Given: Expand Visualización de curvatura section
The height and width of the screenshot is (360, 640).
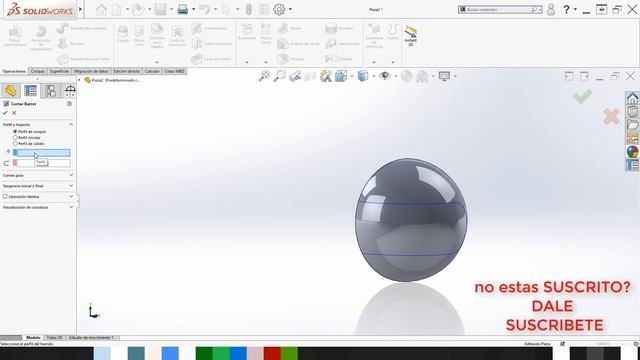Looking at the screenshot, I should coord(71,207).
